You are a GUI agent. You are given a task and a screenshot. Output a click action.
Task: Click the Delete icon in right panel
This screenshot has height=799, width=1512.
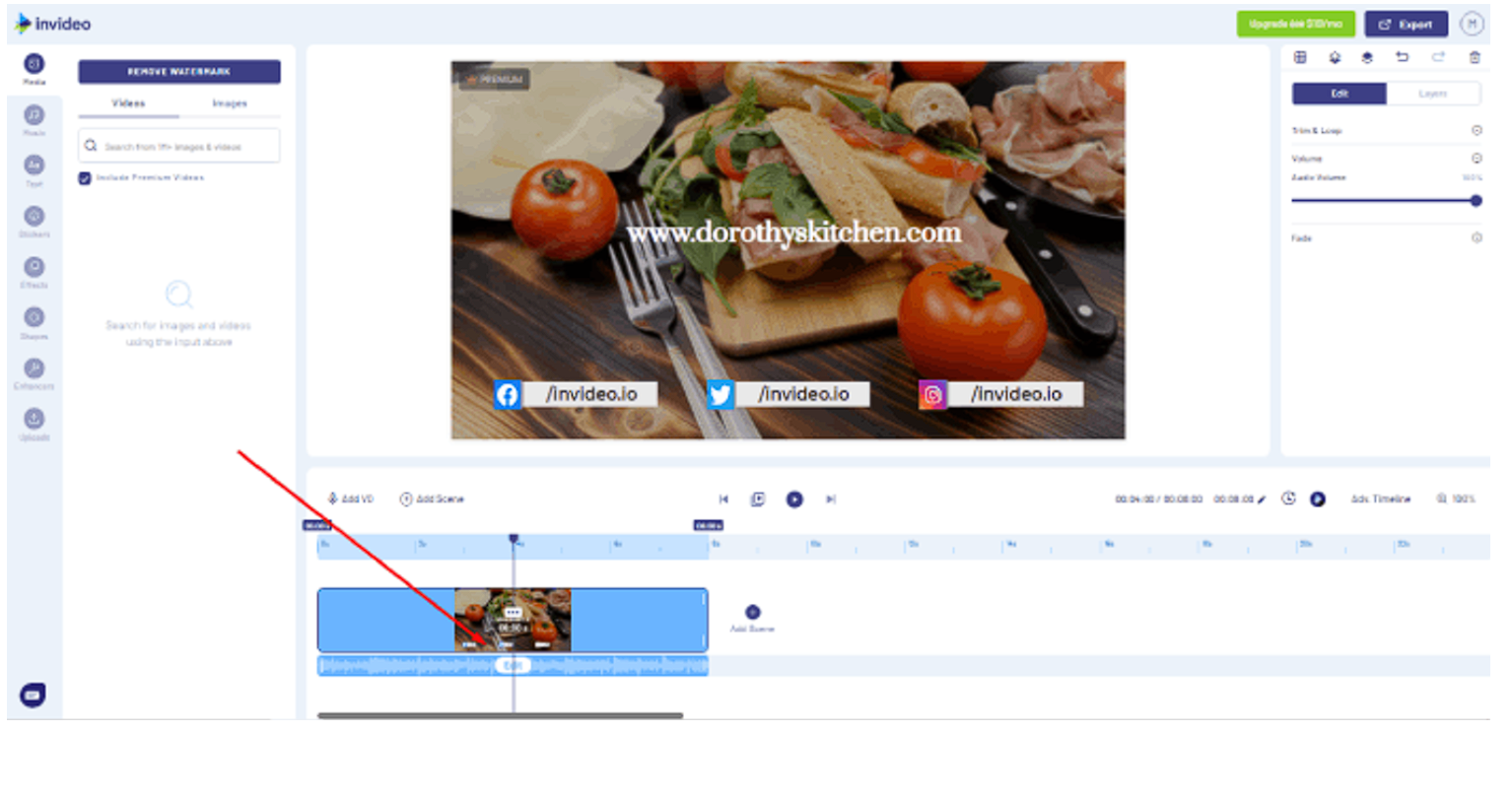point(1476,57)
